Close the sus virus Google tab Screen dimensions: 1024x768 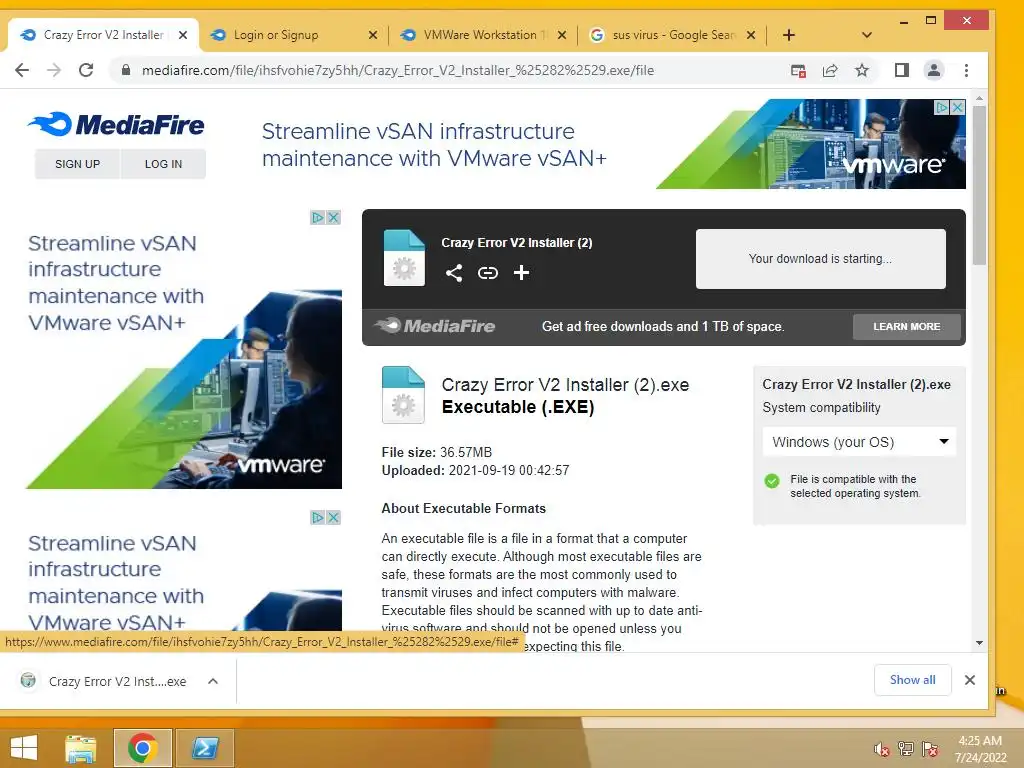coord(751,35)
